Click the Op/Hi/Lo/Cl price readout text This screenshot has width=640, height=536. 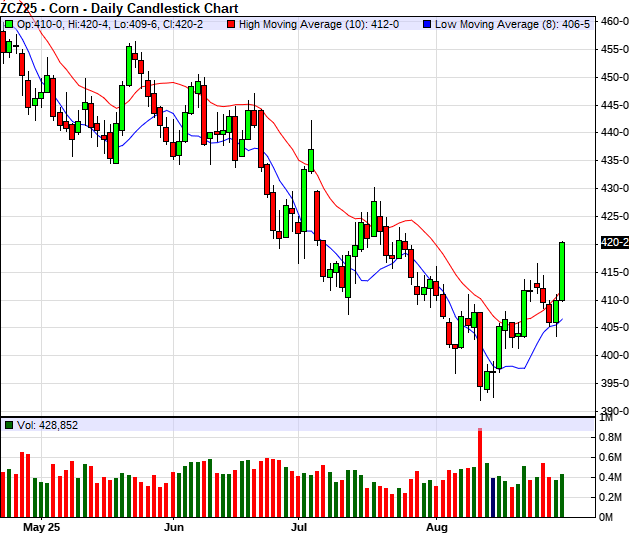click(112, 22)
